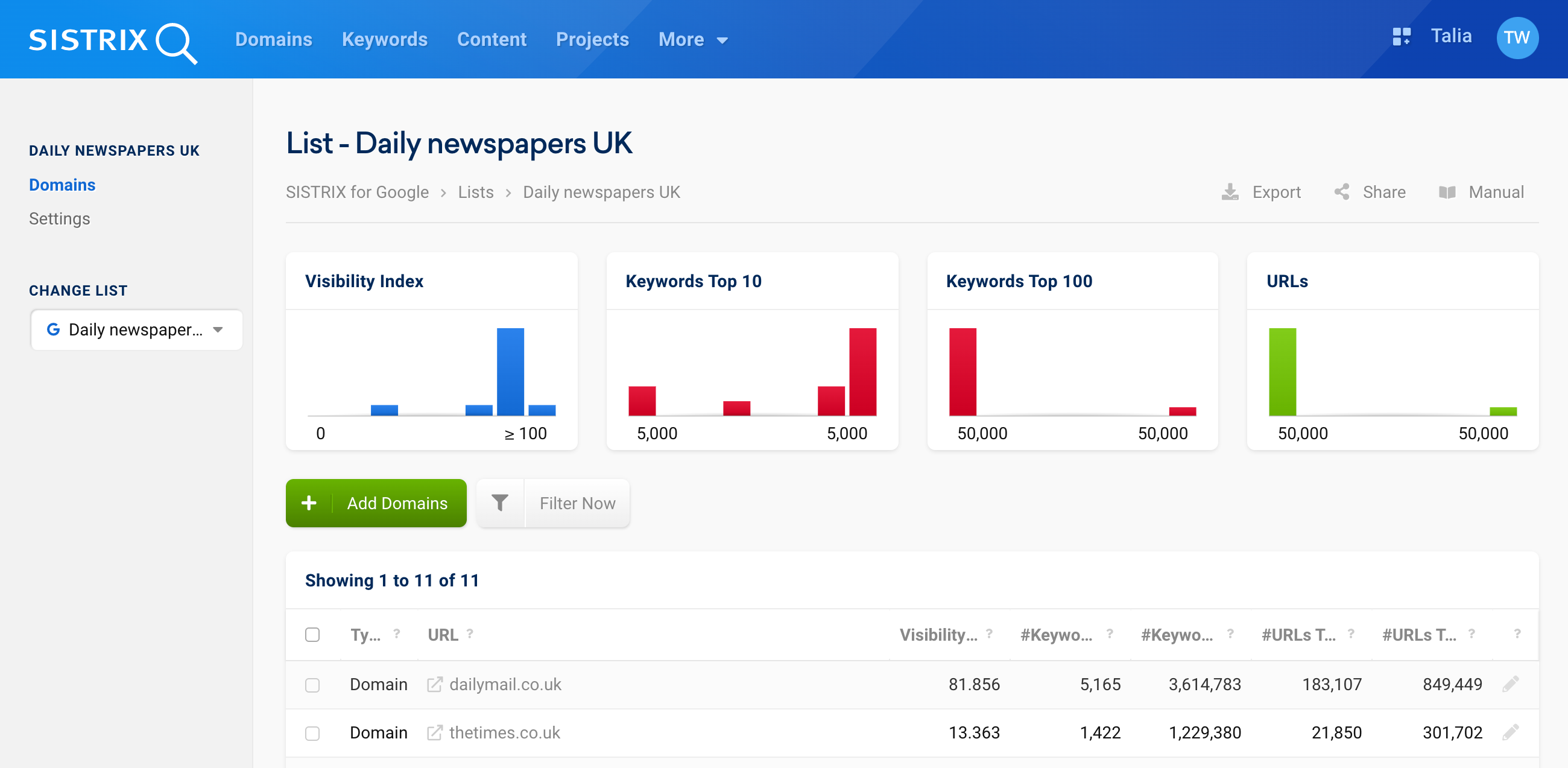Viewport: 1568px width, 768px height.
Task: Click Google G icon in list selector
Action: click(x=54, y=329)
